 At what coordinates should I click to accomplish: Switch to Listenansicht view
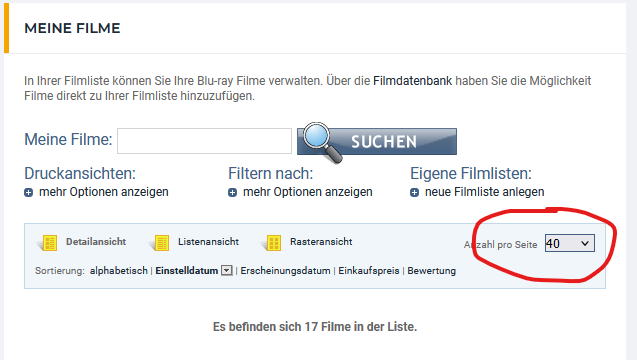pos(208,242)
